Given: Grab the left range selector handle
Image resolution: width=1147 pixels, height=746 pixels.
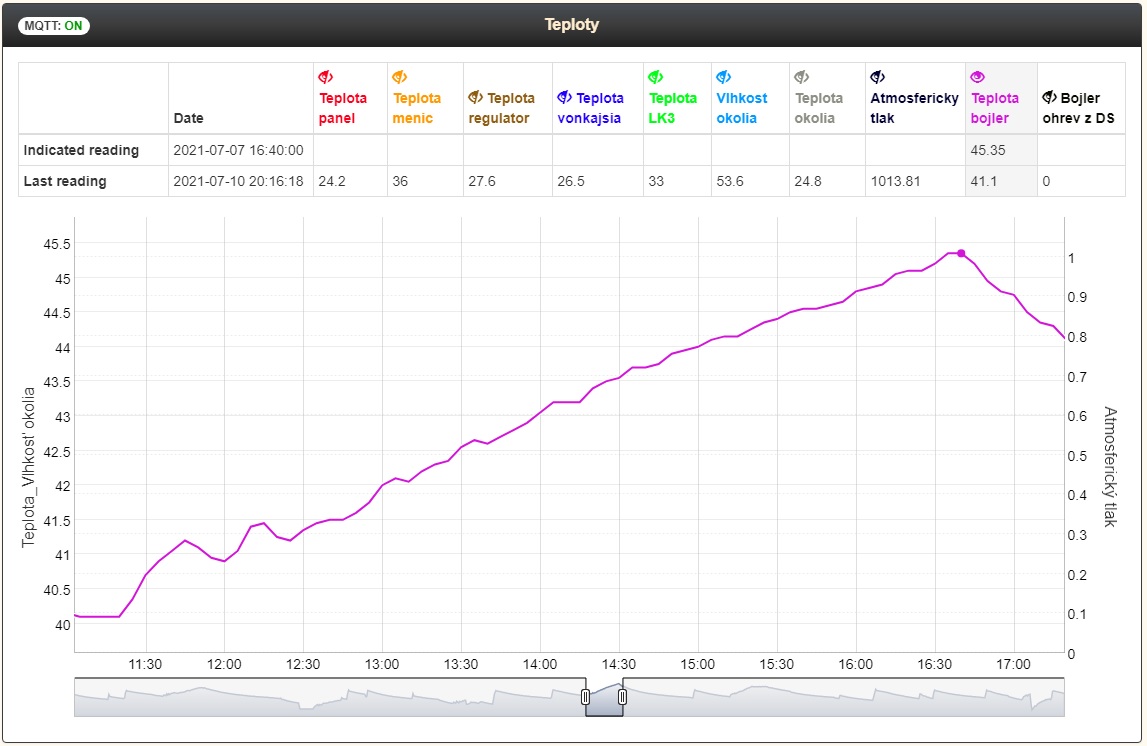Looking at the screenshot, I should 586,697.
